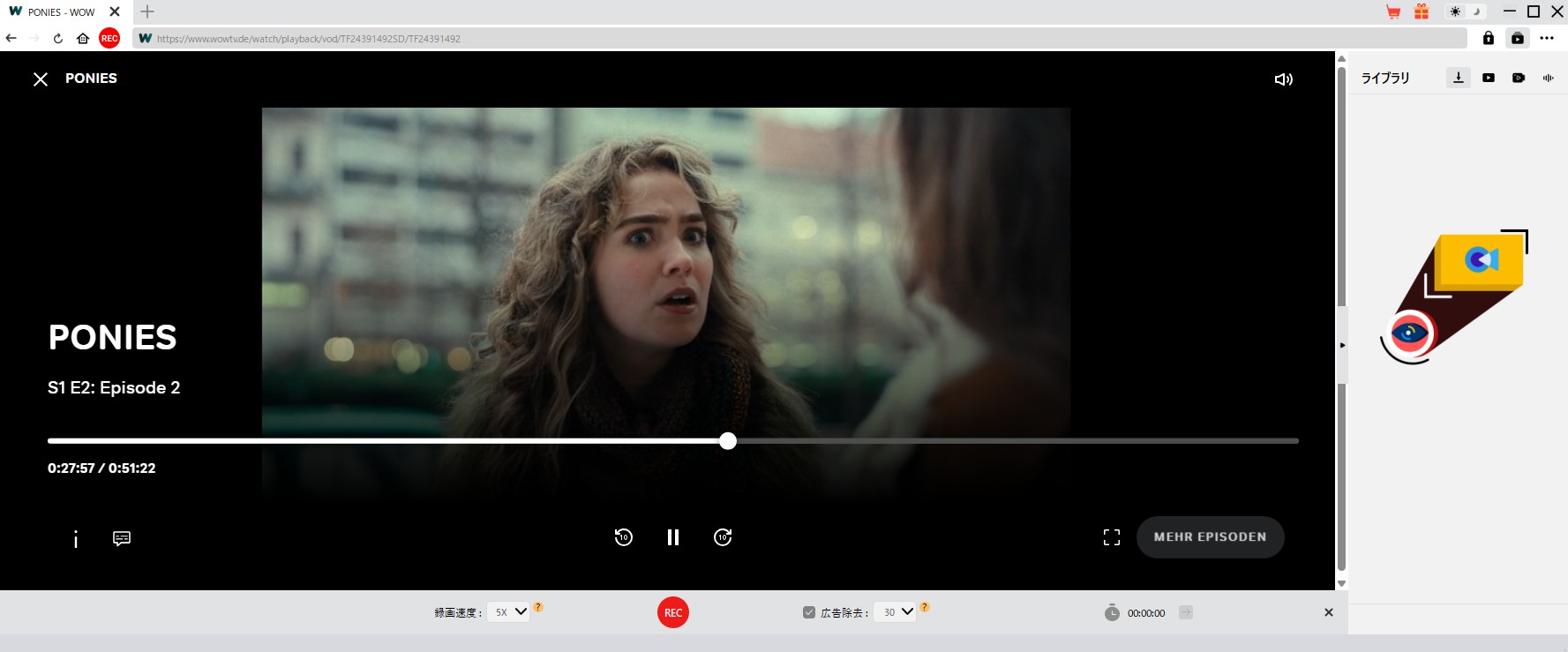Enter fullscreen mode
This screenshot has height=652, width=1568.
pyautogui.click(x=1112, y=537)
